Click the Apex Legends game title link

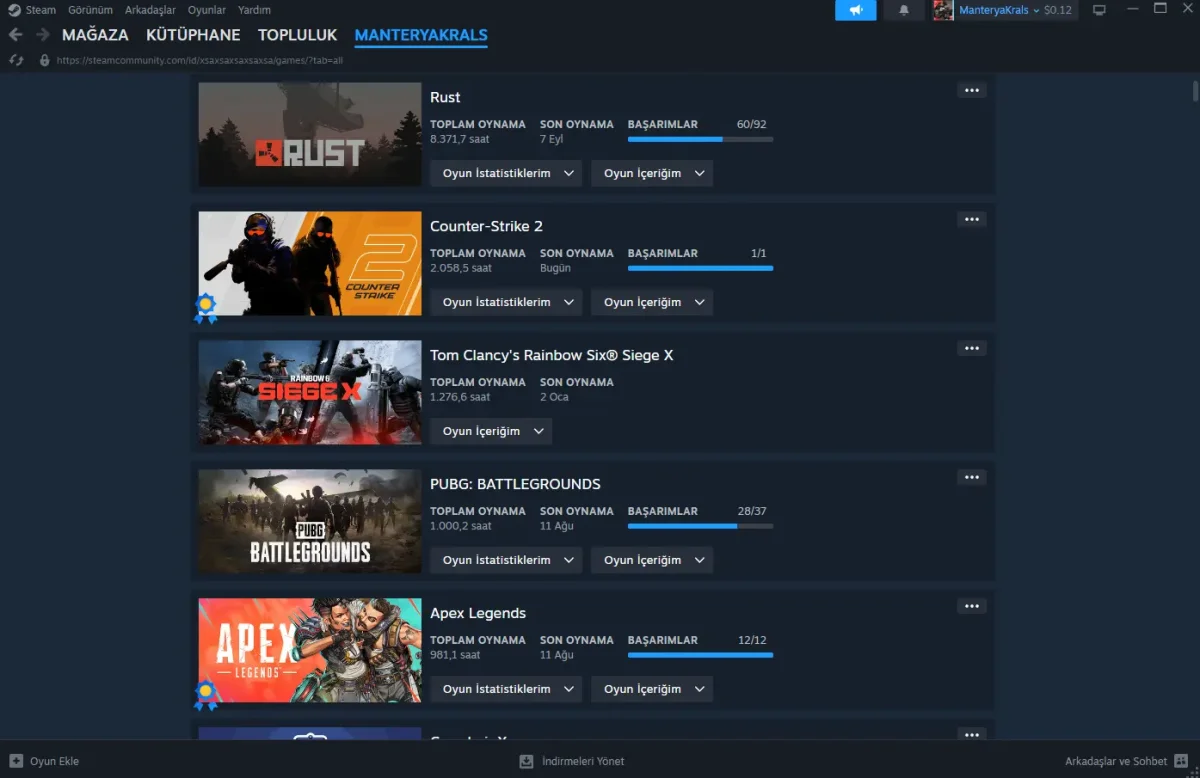tap(477, 613)
